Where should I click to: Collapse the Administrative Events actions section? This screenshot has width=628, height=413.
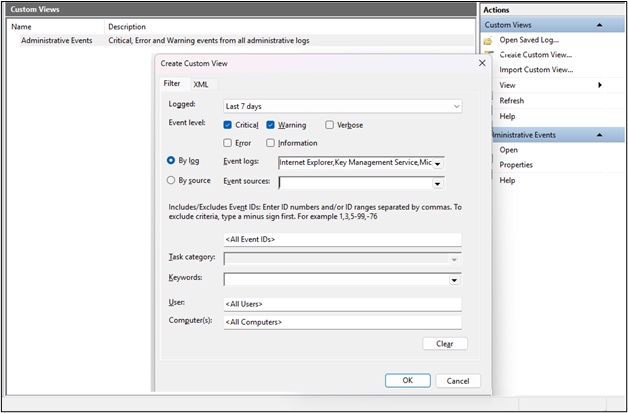[x=598, y=135]
